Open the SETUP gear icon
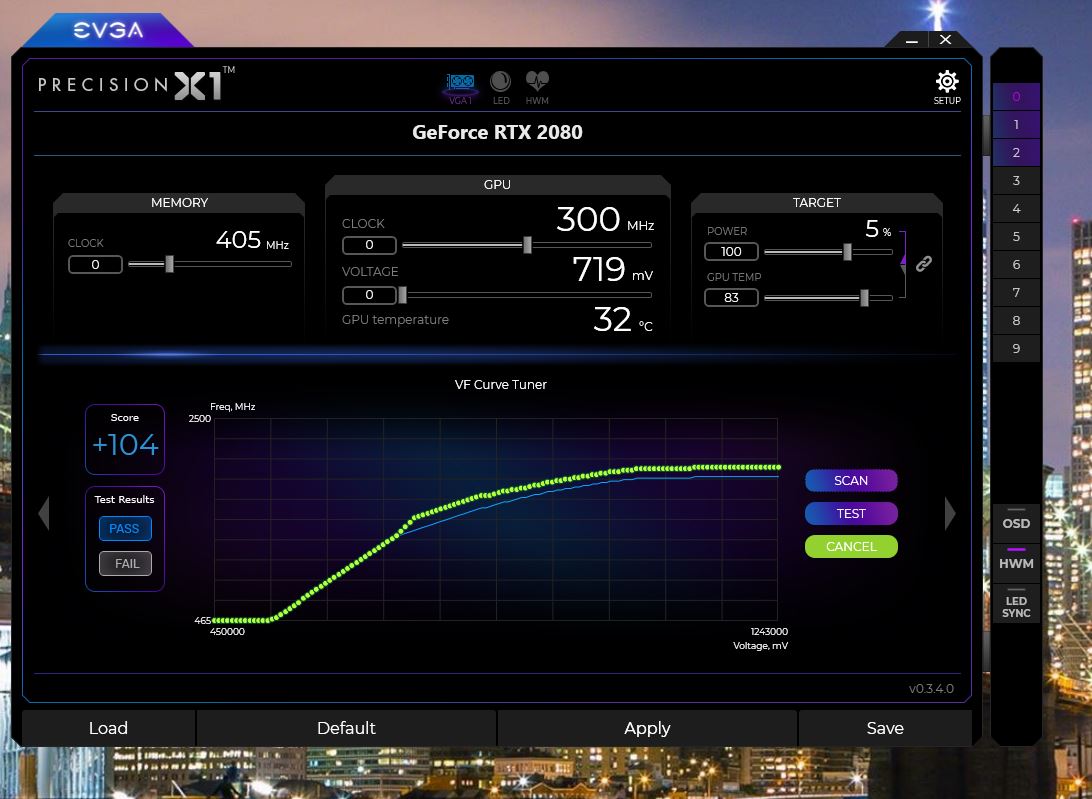The height and width of the screenshot is (799, 1092). 946,87
